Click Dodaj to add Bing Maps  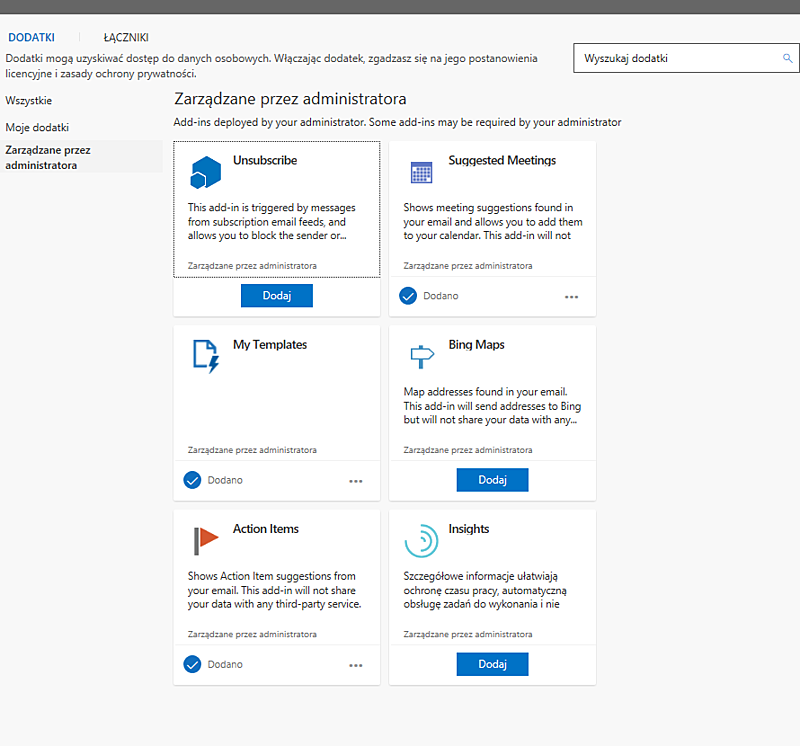(492, 480)
